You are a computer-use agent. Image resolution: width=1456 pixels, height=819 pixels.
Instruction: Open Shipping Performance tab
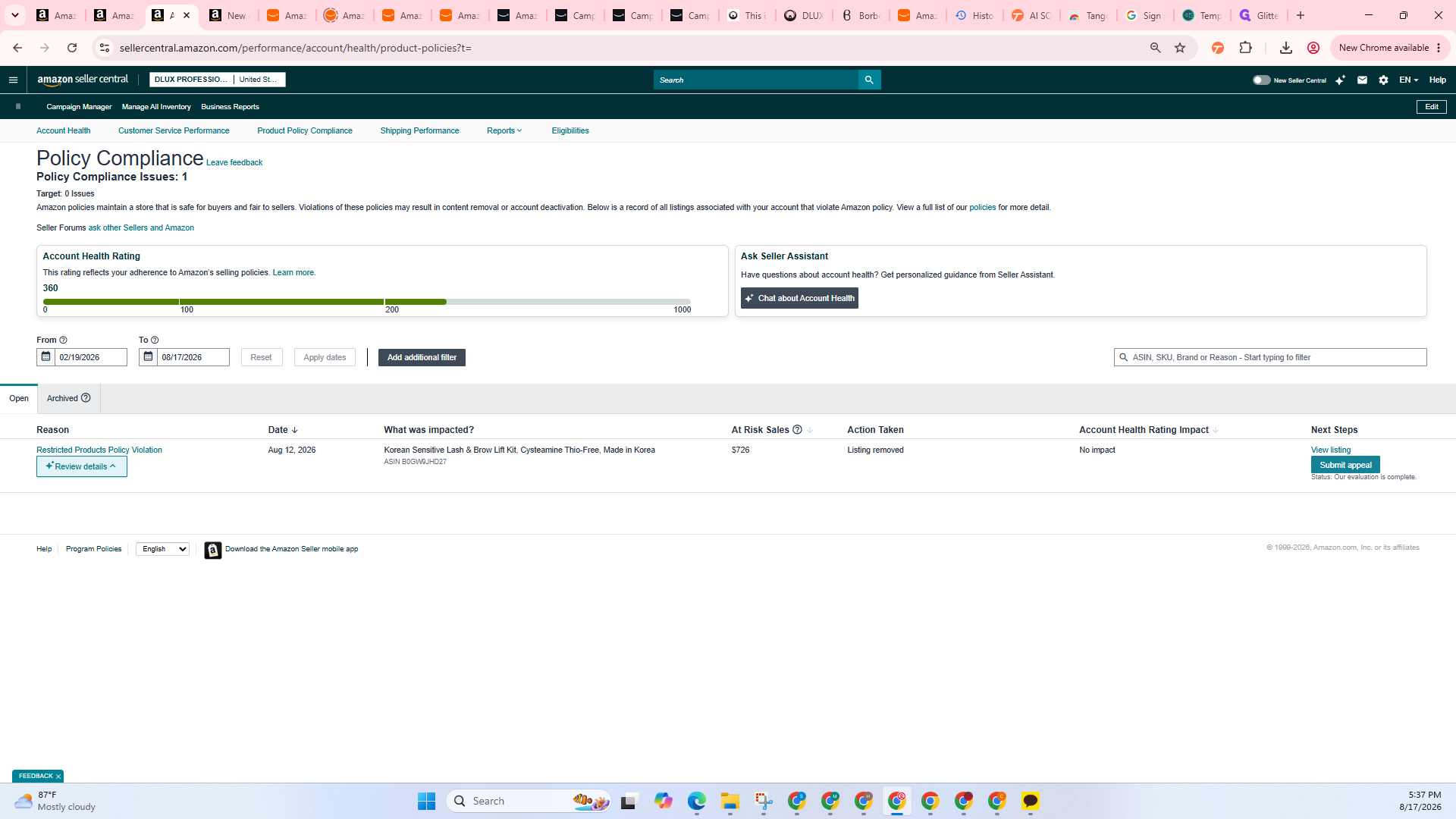point(419,130)
